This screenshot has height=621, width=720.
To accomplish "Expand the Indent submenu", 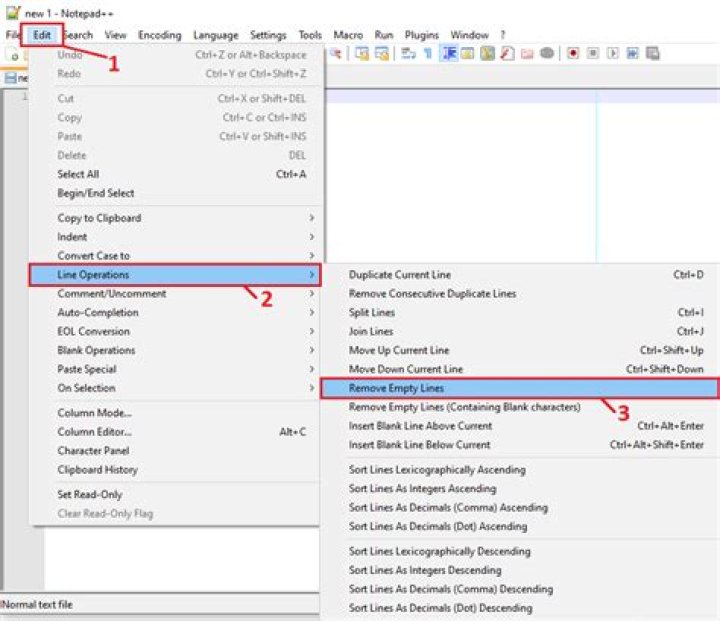I will [175, 237].
